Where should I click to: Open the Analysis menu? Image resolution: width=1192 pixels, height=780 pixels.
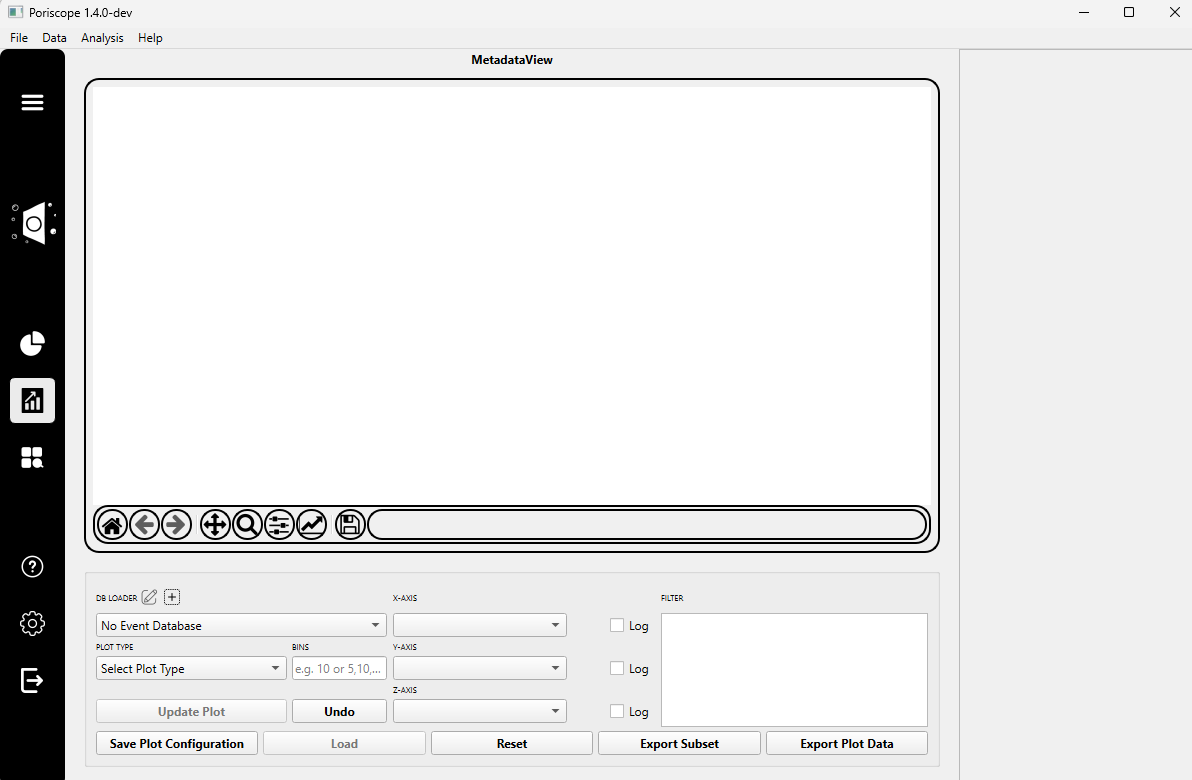point(102,38)
